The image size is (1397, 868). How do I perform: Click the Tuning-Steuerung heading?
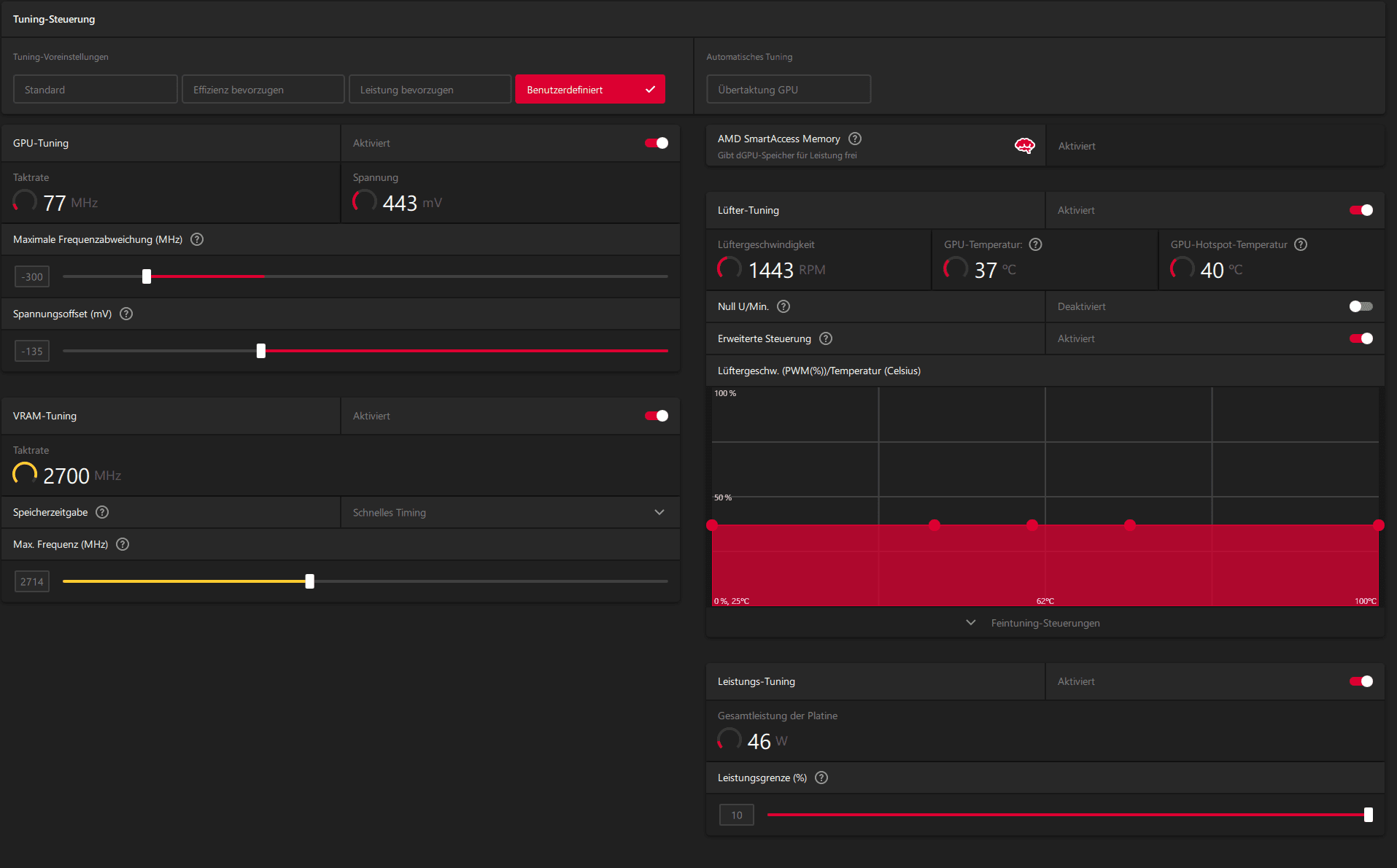coord(54,19)
